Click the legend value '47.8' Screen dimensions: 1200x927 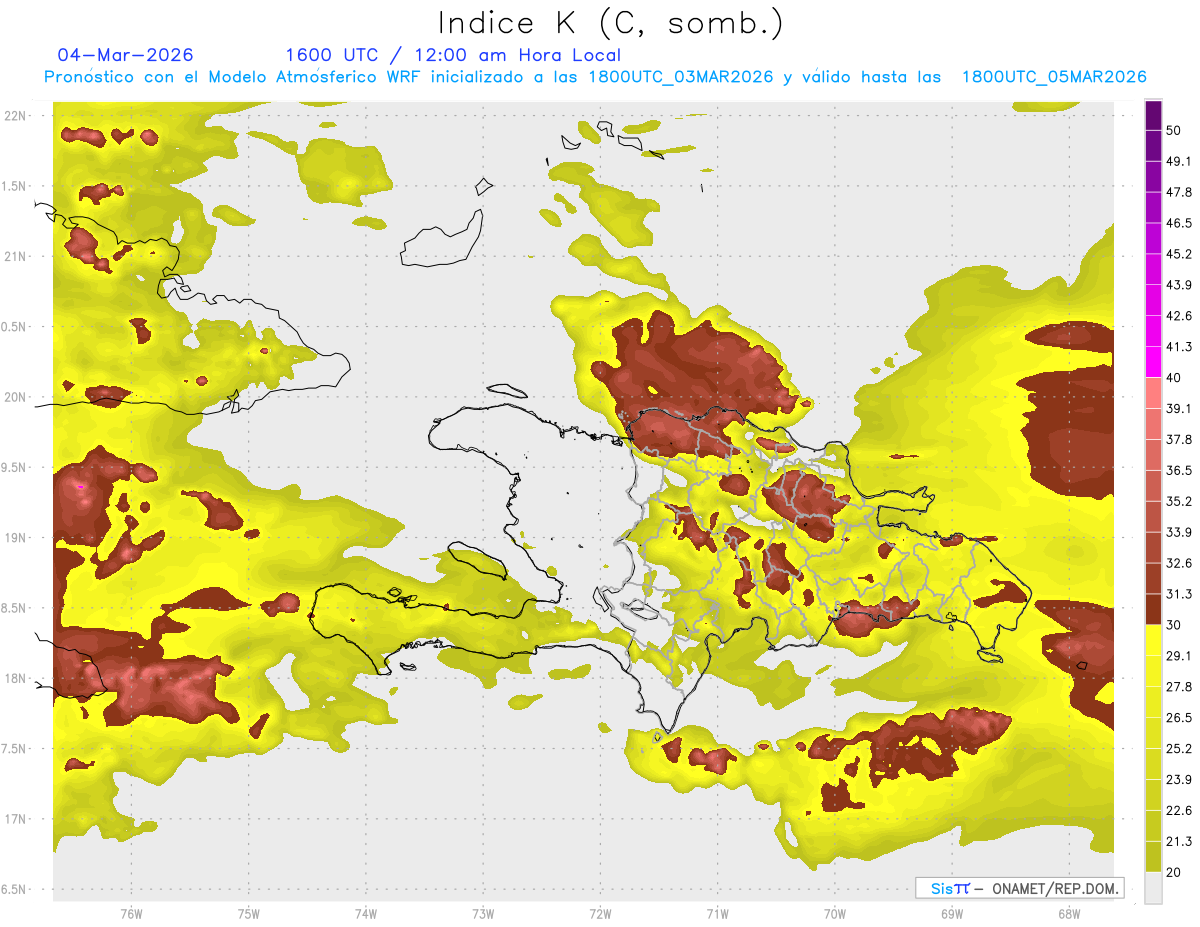[x=1179, y=192]
